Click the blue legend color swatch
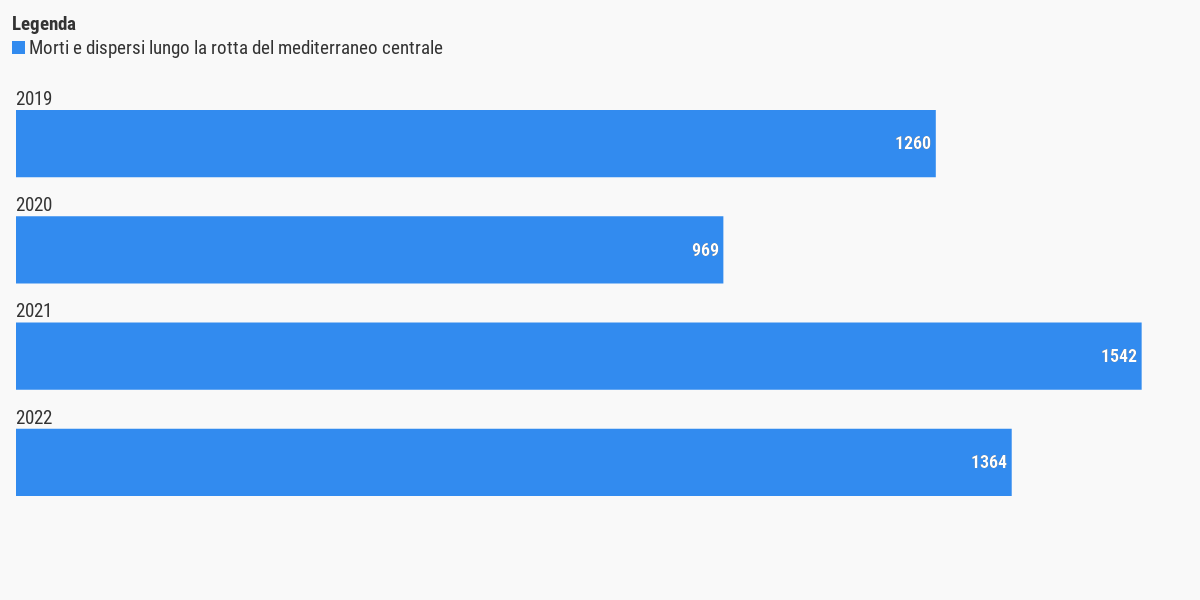 [x=18, y=48]
